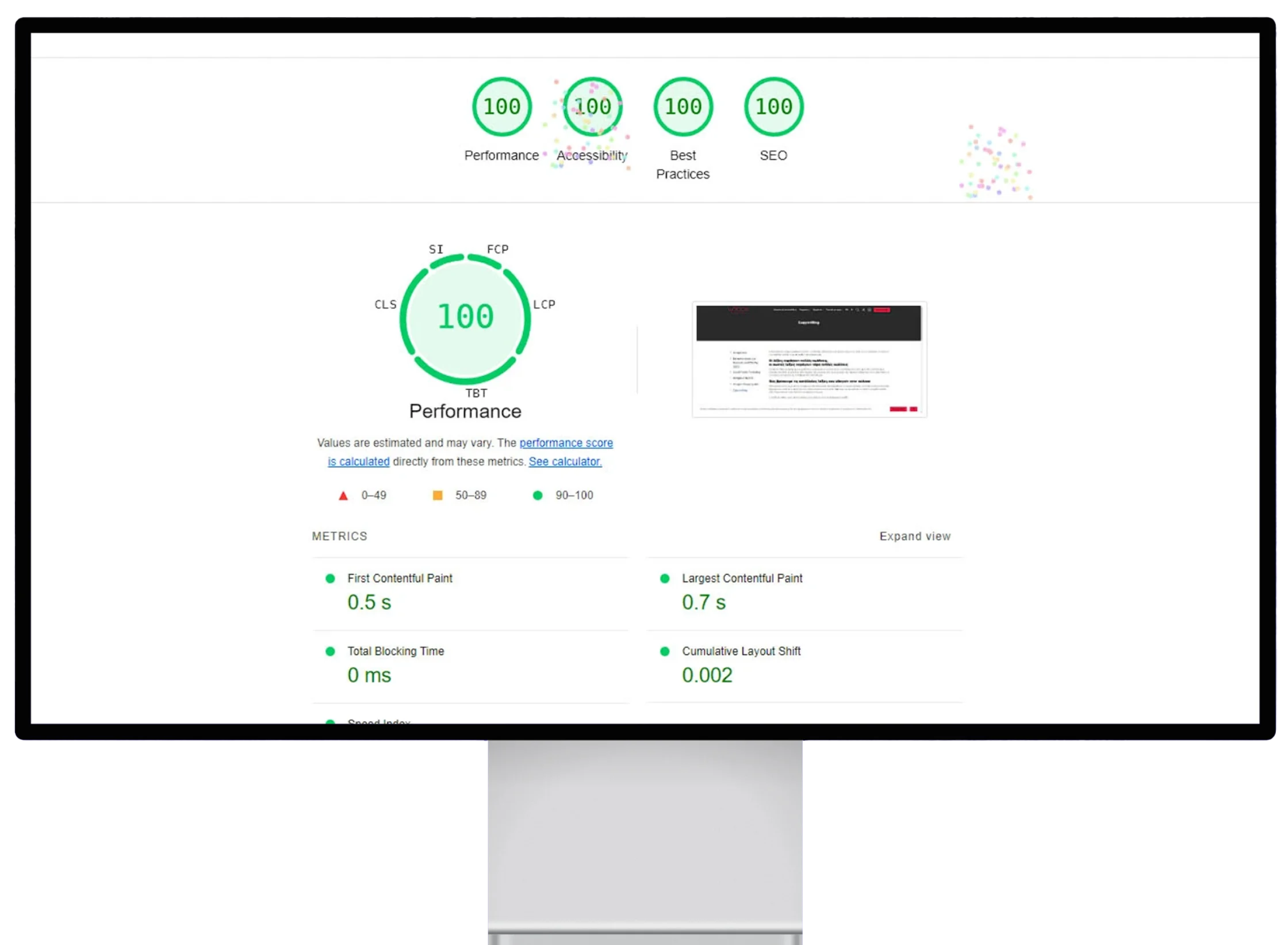This screenshot has width=1288, height=945.
Task: Expand the Cumulative Layout Shift metric
Action: pos(741,651)
